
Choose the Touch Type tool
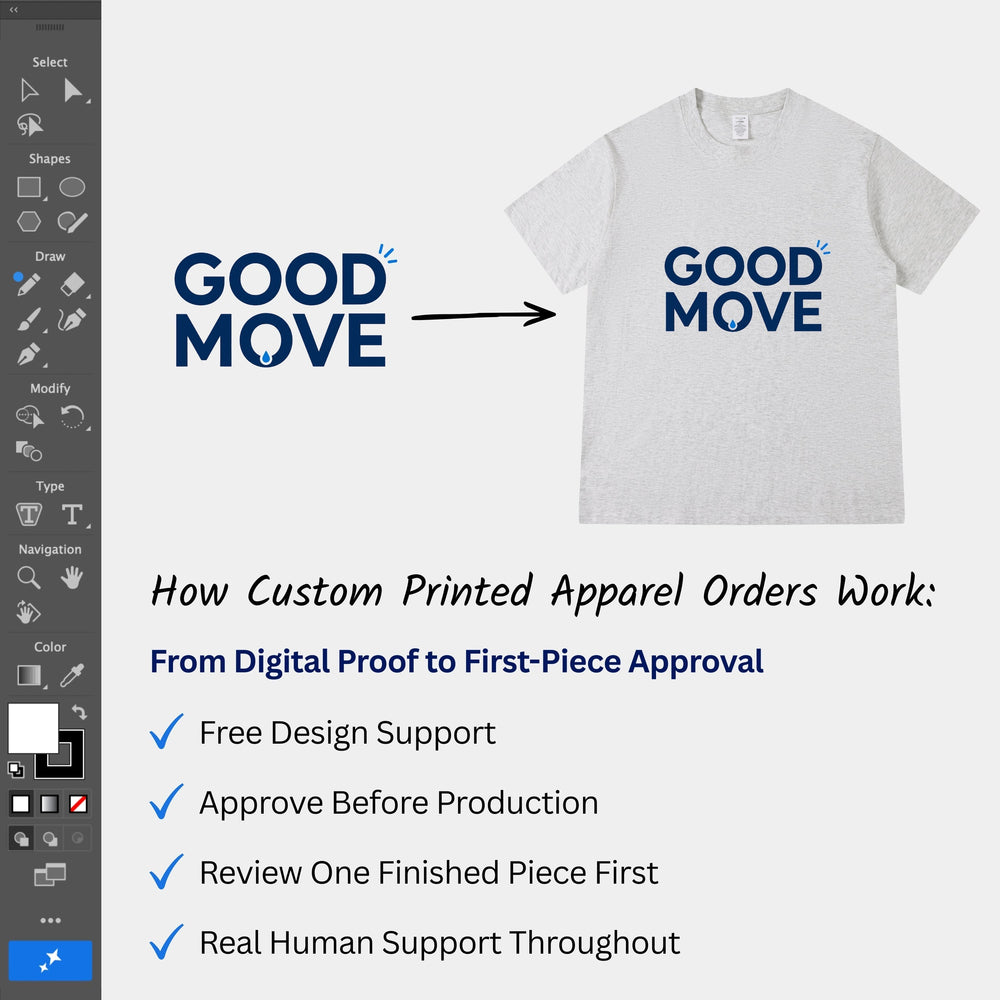pyautogui.click(x=29, y=514)
